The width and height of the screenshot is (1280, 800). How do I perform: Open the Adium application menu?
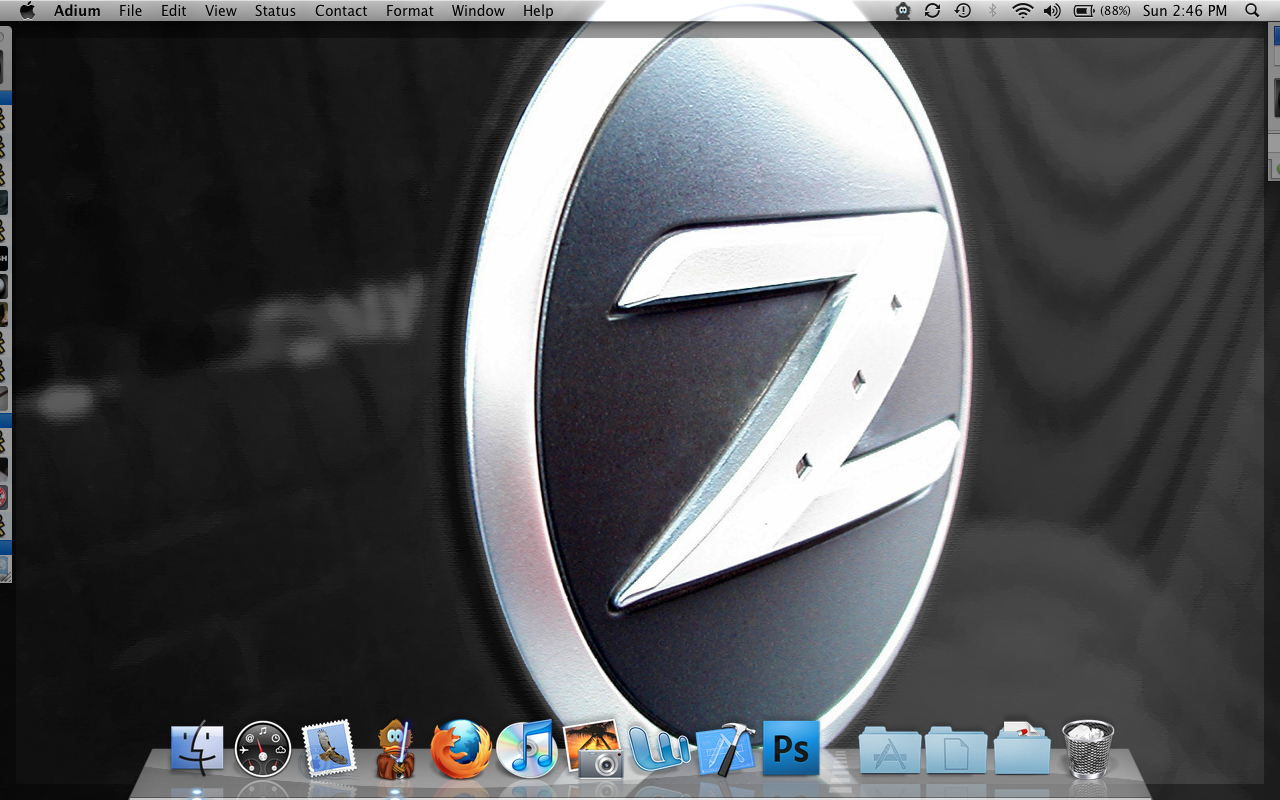click(77, 11)
